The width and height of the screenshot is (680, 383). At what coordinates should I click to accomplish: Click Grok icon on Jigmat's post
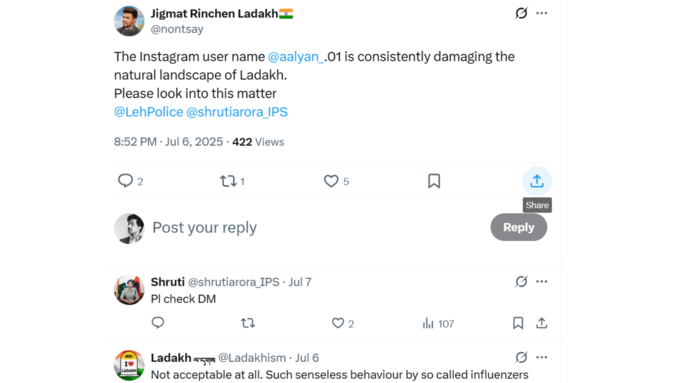click(x=521, y=13)
